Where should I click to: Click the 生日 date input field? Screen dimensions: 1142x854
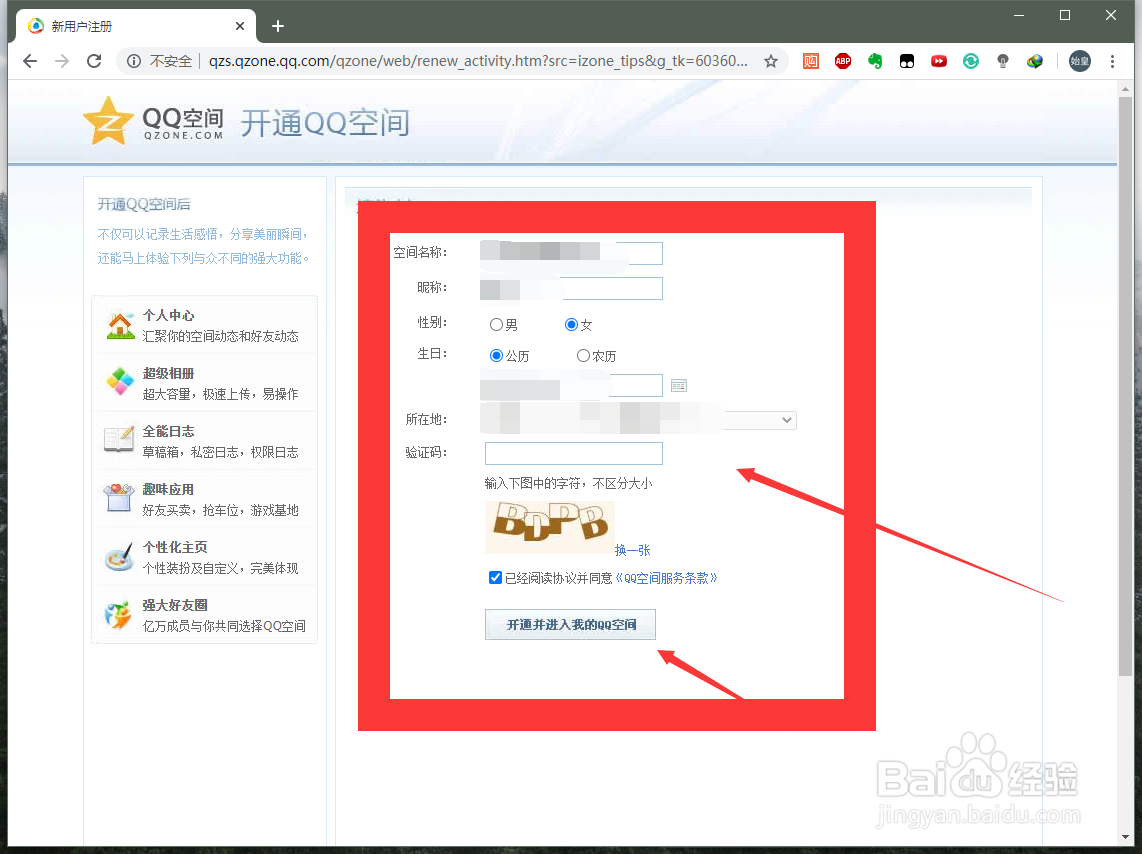pos(572,386)
